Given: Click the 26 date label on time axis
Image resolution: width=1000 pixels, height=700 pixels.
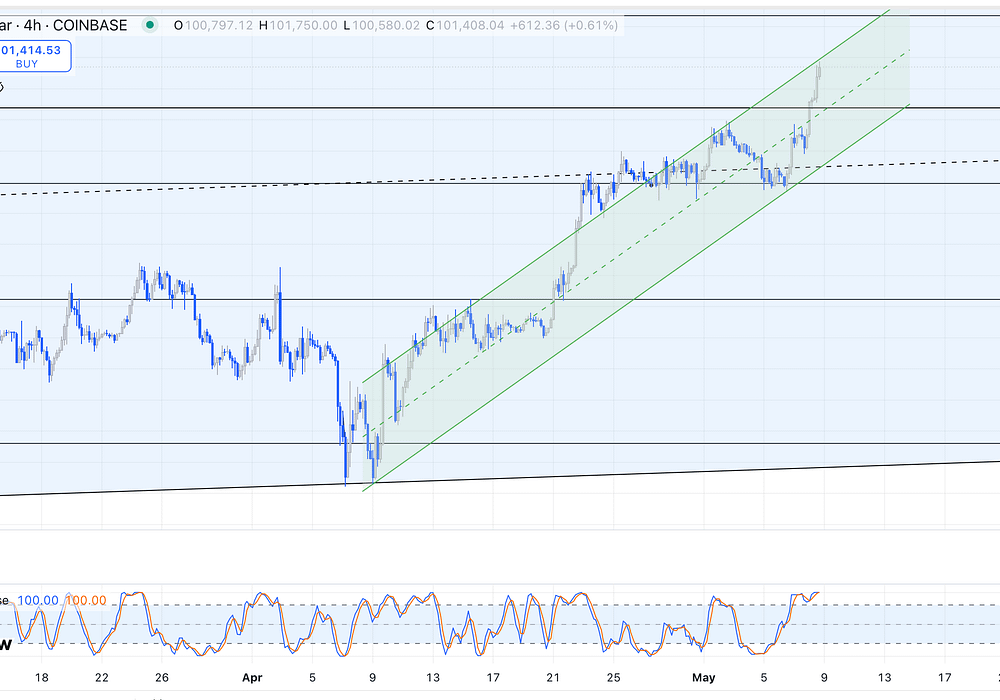Looking at the screenshot, I should point(160,676).
